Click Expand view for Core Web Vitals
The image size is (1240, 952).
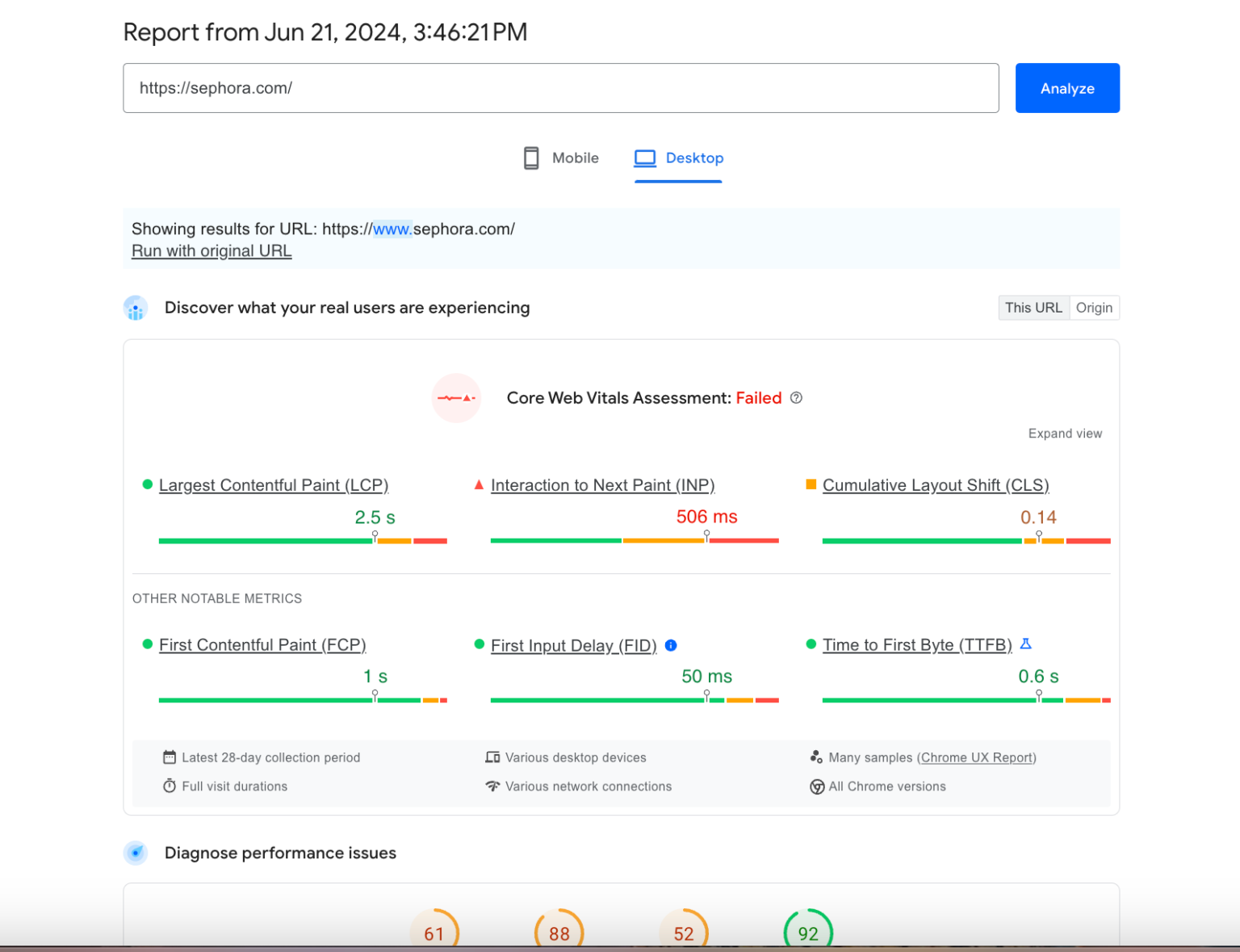[x=1065, y=433]
